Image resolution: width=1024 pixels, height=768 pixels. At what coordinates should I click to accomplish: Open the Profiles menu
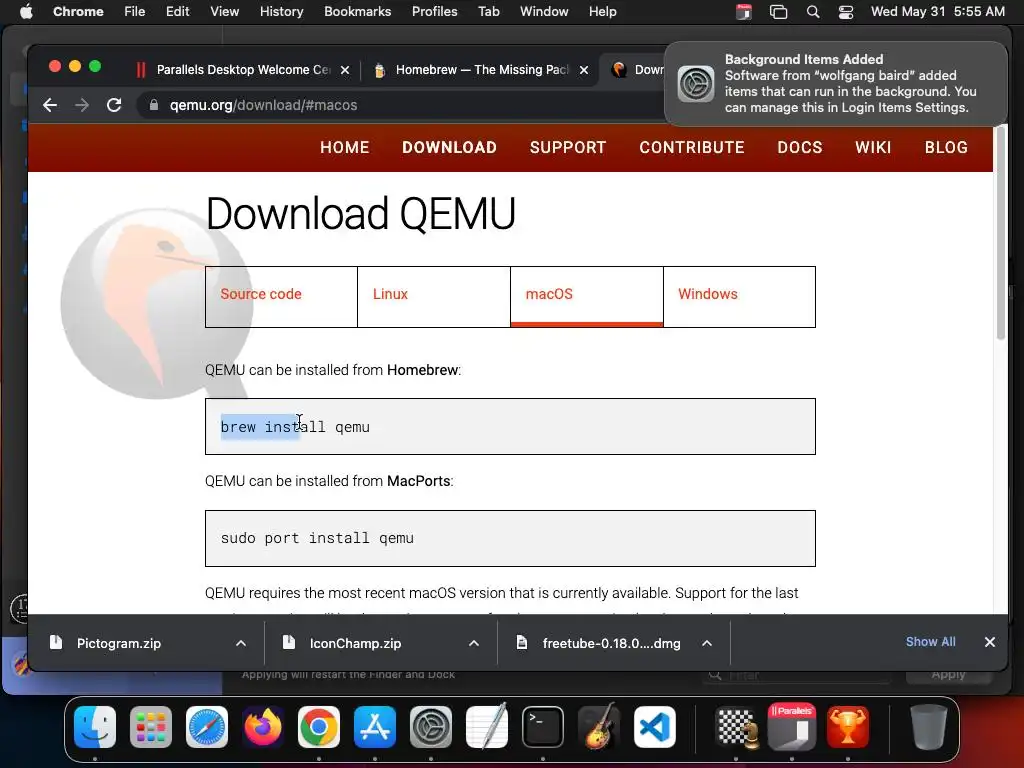pyautogui.click(x=434, y=12)
